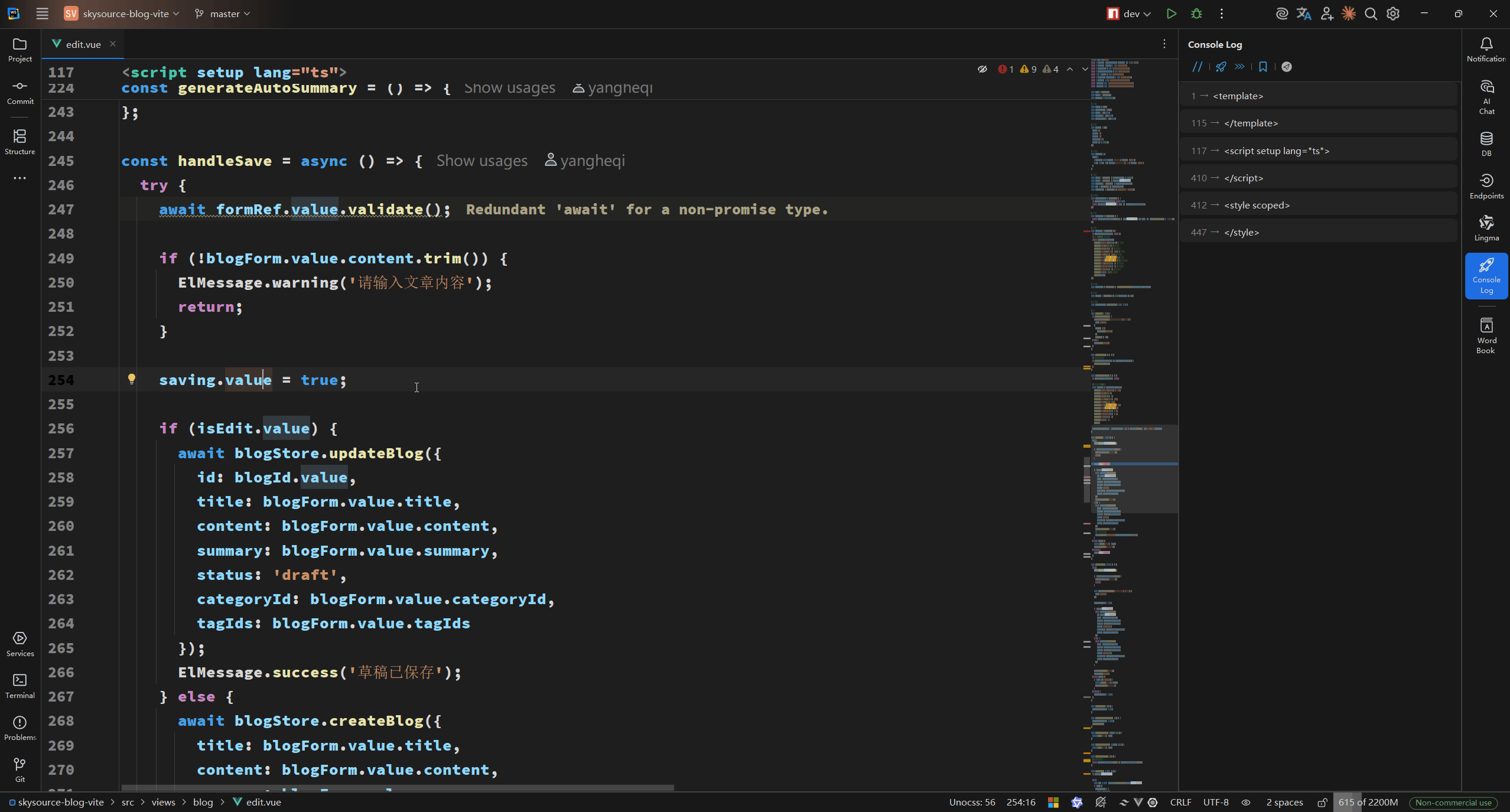Screen dimensions: 1510x812
Task: Open the master branch dropdown
Action: [223, 14]
